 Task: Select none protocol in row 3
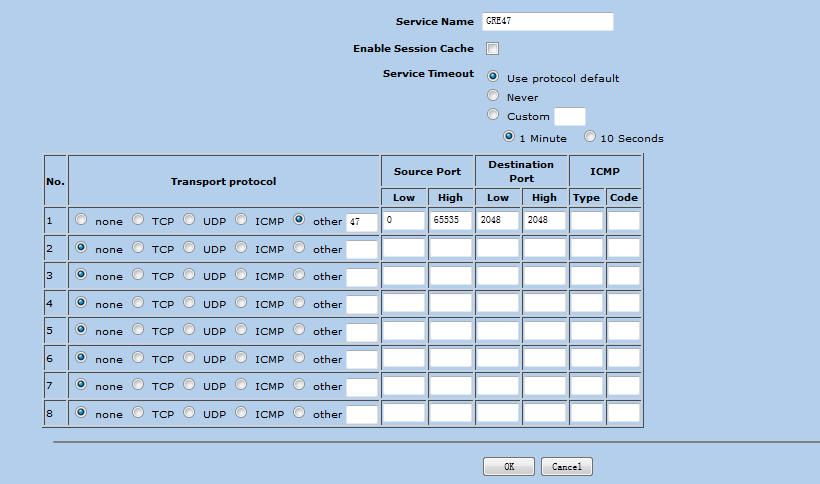(81, 274)
